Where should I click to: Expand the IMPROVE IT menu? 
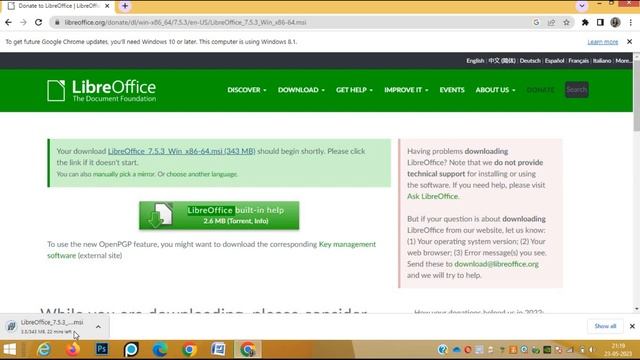pos(406,90)
